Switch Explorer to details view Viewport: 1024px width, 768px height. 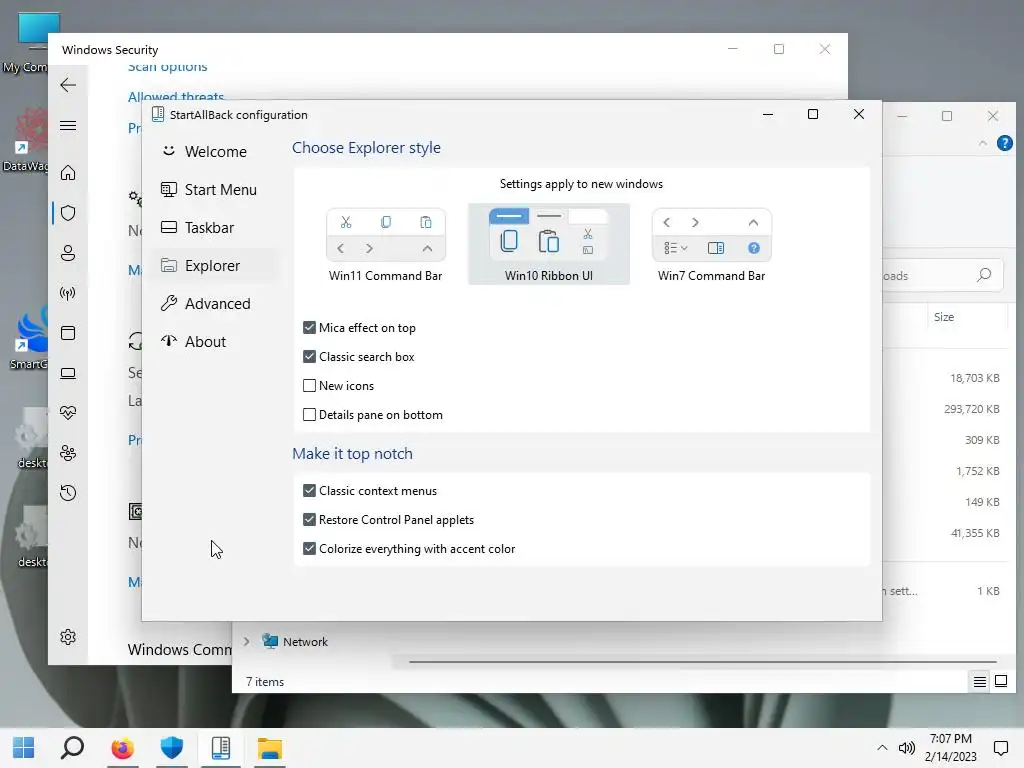pos(980,682)
